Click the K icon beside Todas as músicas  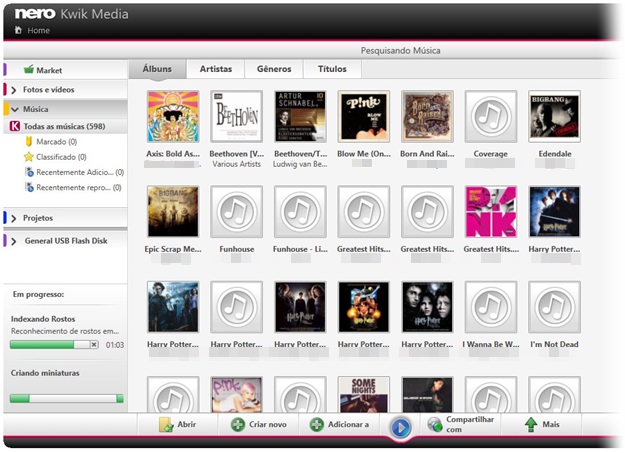(x=15, y=126)
